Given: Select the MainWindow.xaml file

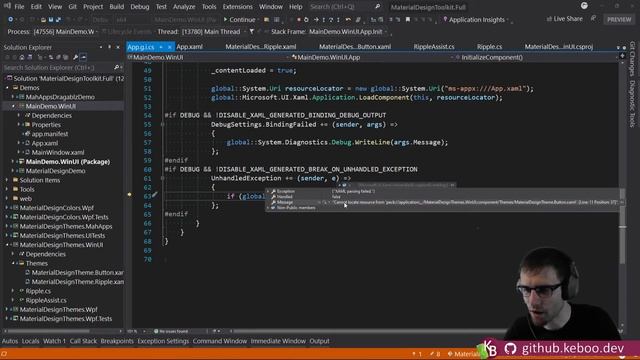Looking at the screenshot, I should 58,152.
